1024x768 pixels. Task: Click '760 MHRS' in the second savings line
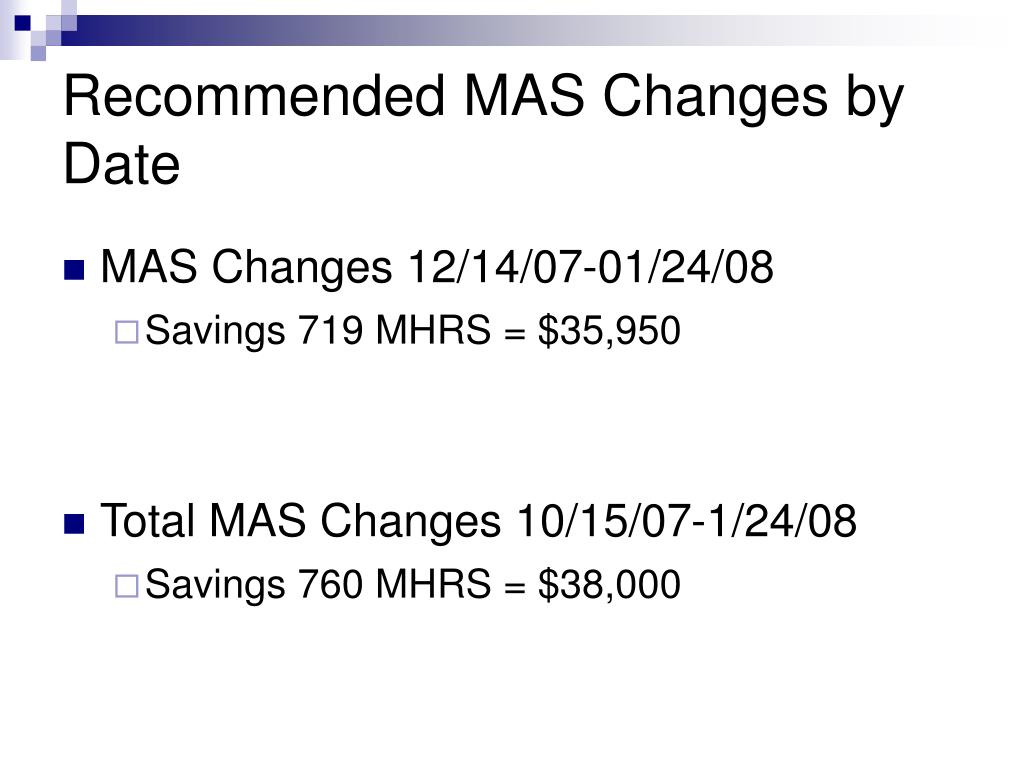394,584
